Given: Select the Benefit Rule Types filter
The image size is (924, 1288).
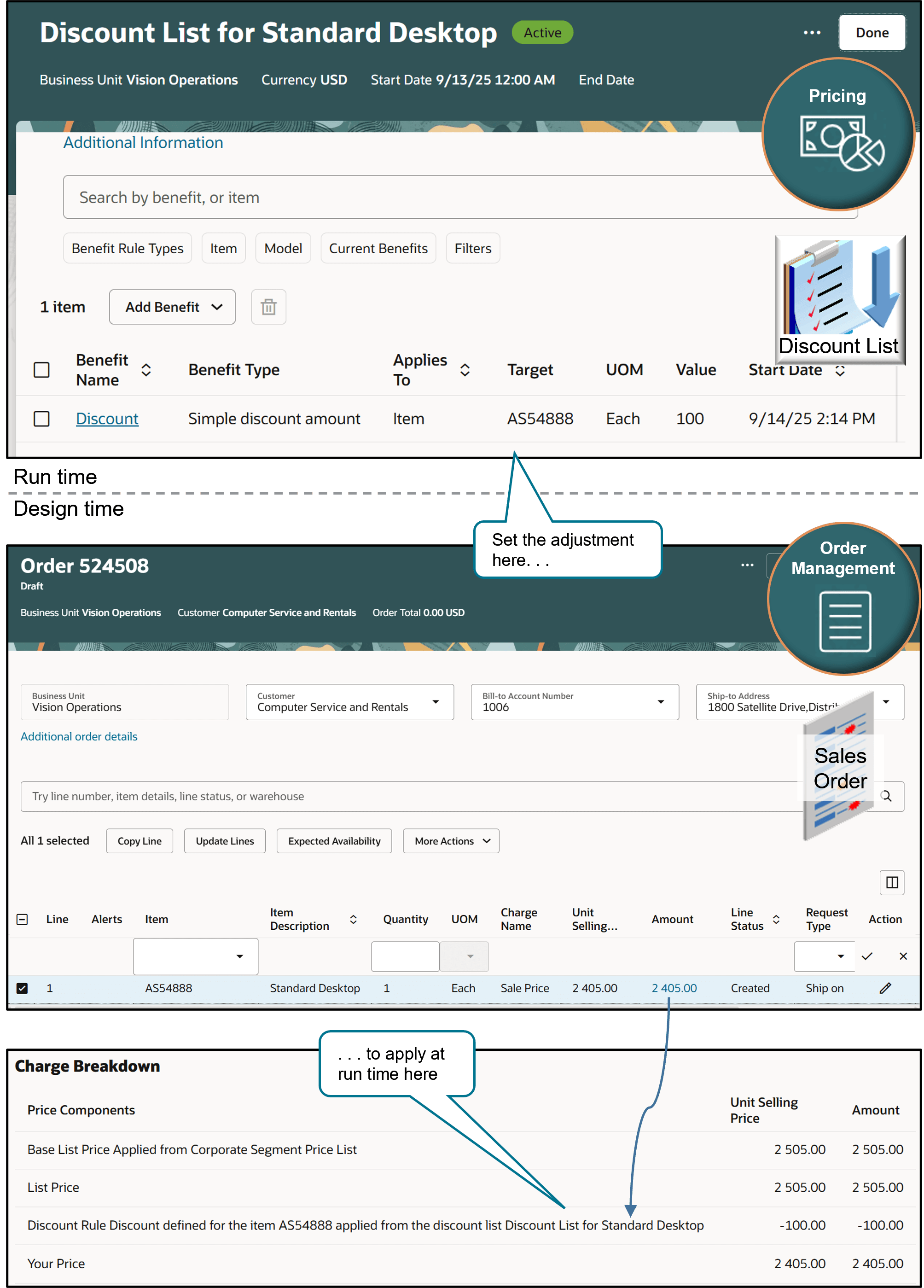Looking at the screenshot, I should 127,248.
